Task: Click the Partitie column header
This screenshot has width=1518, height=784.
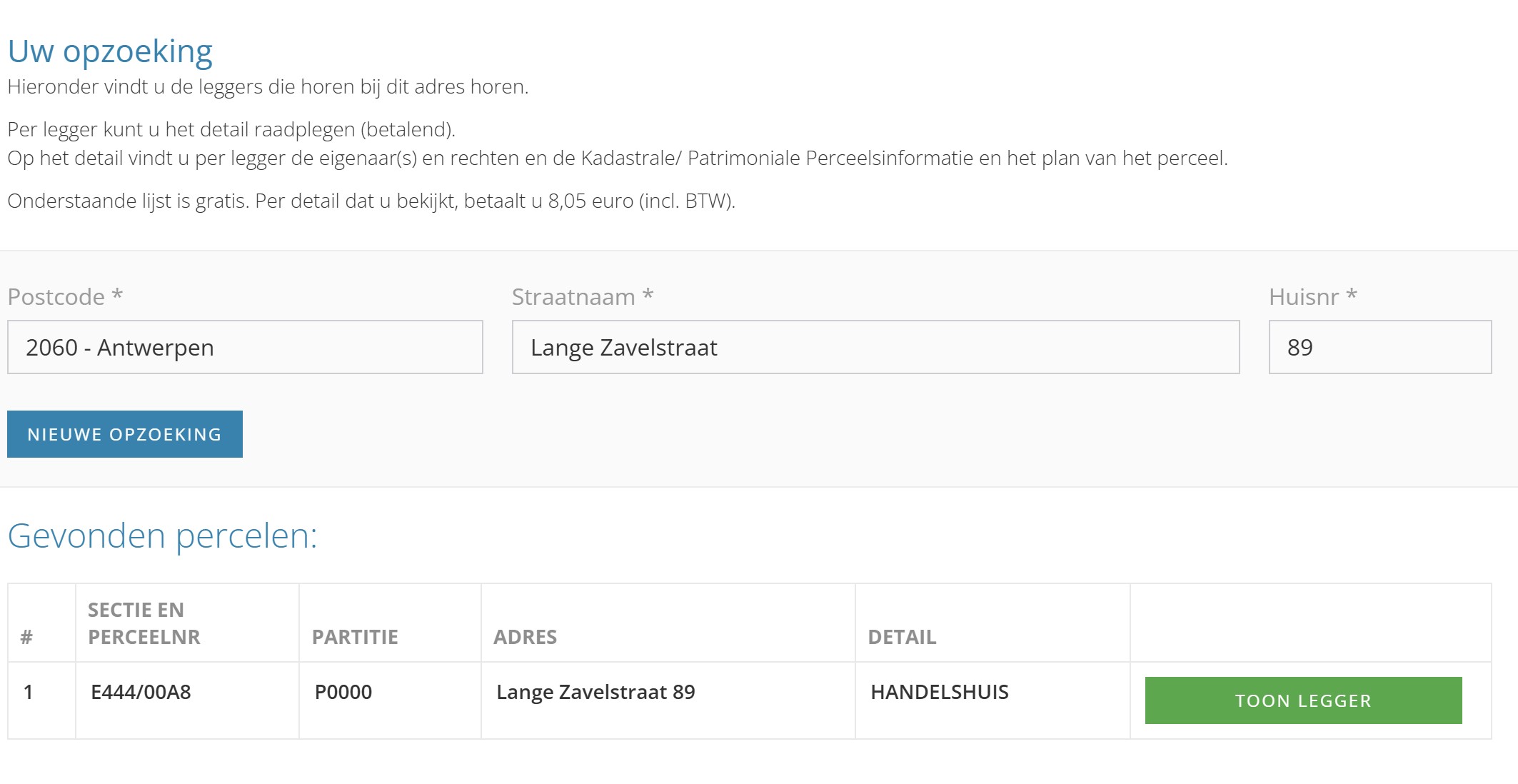Action: click(355, 637)
